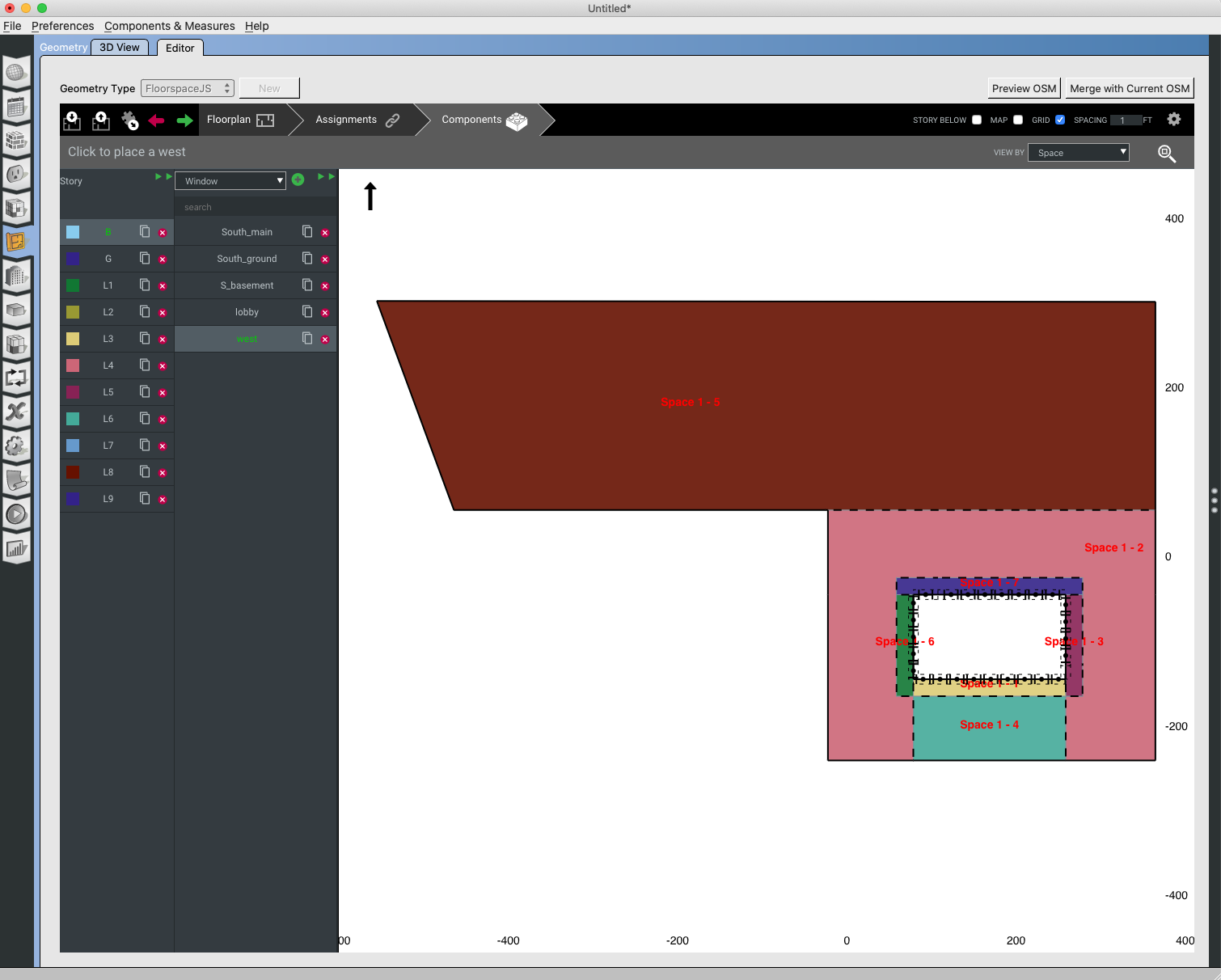
Task: Redo the floorplan change
Action: click(184, 120)
